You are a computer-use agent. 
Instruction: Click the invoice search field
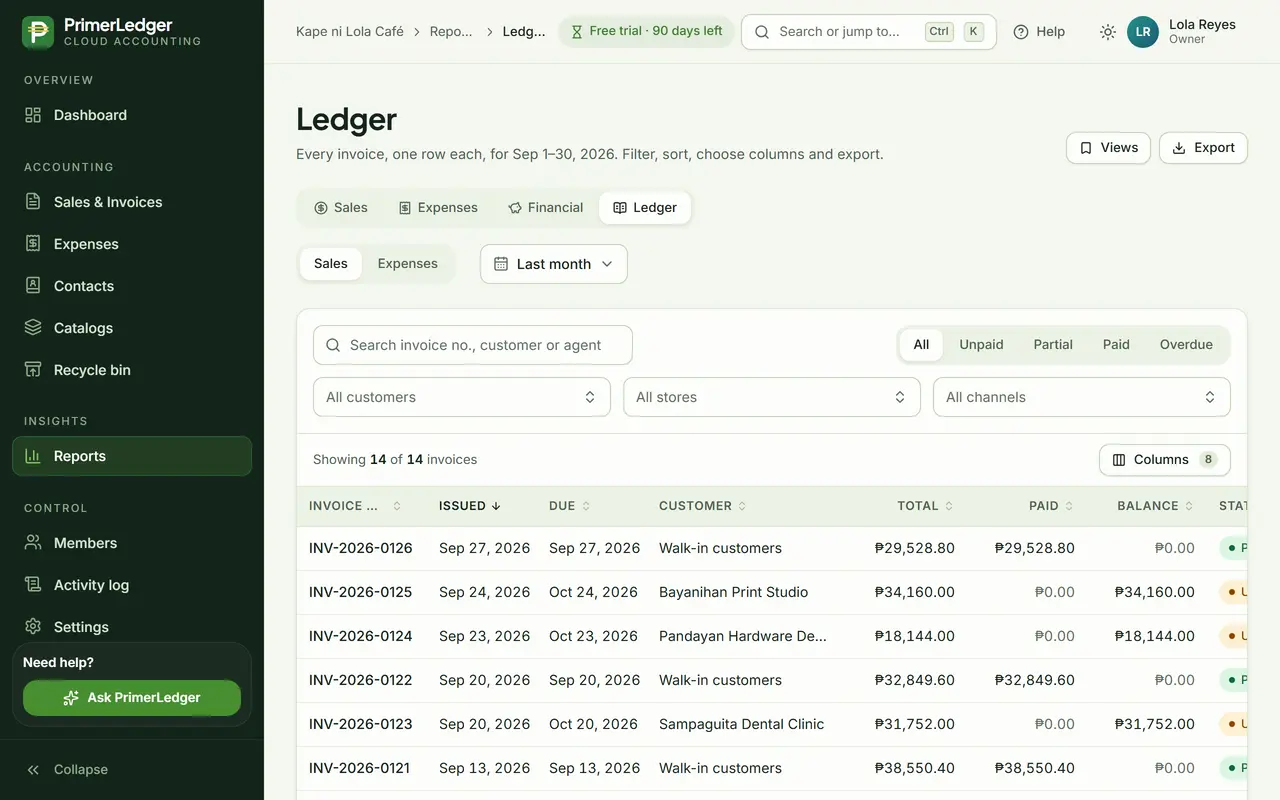[473, 345]
